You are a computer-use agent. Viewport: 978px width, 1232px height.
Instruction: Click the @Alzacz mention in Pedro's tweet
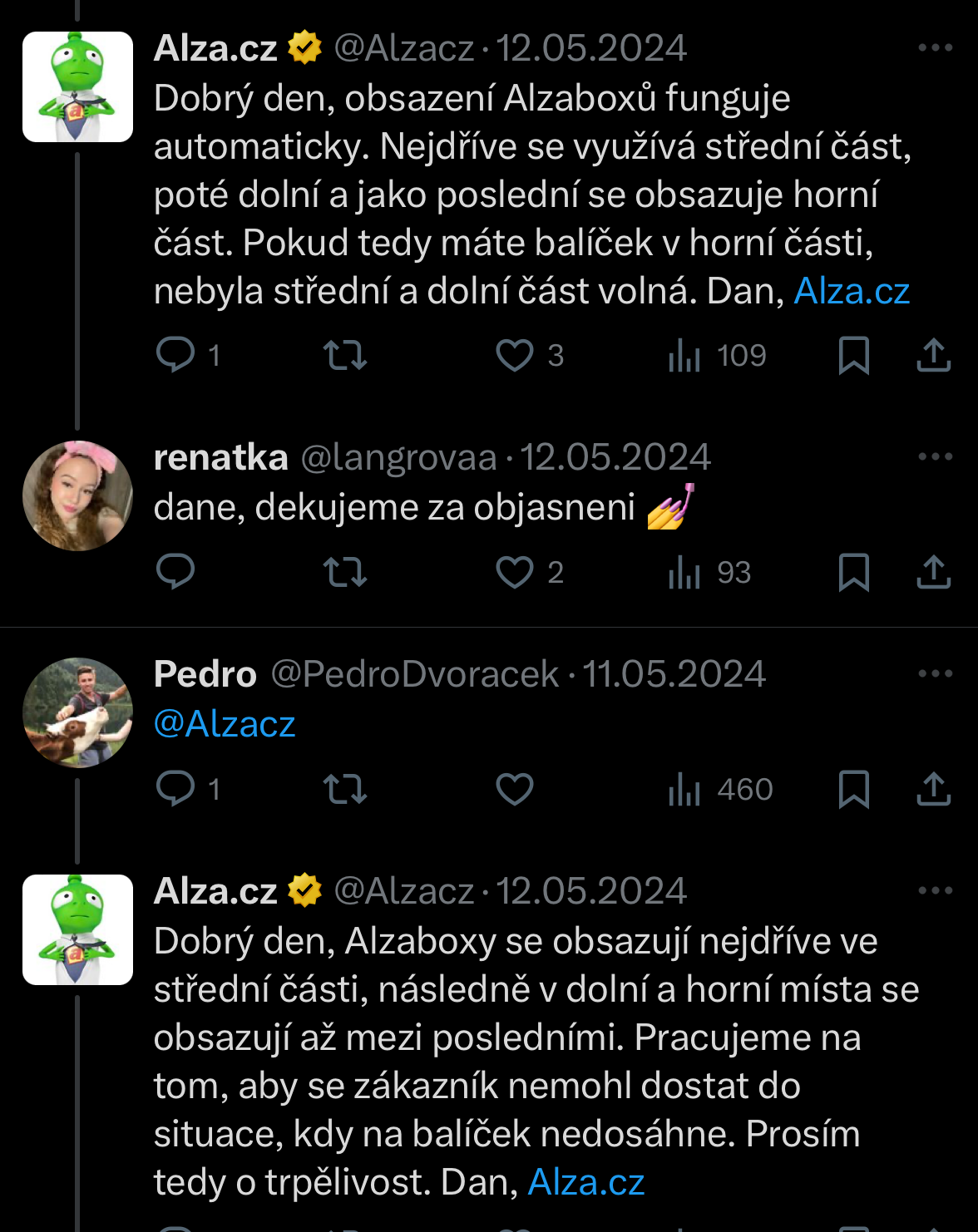pos(223,722)
